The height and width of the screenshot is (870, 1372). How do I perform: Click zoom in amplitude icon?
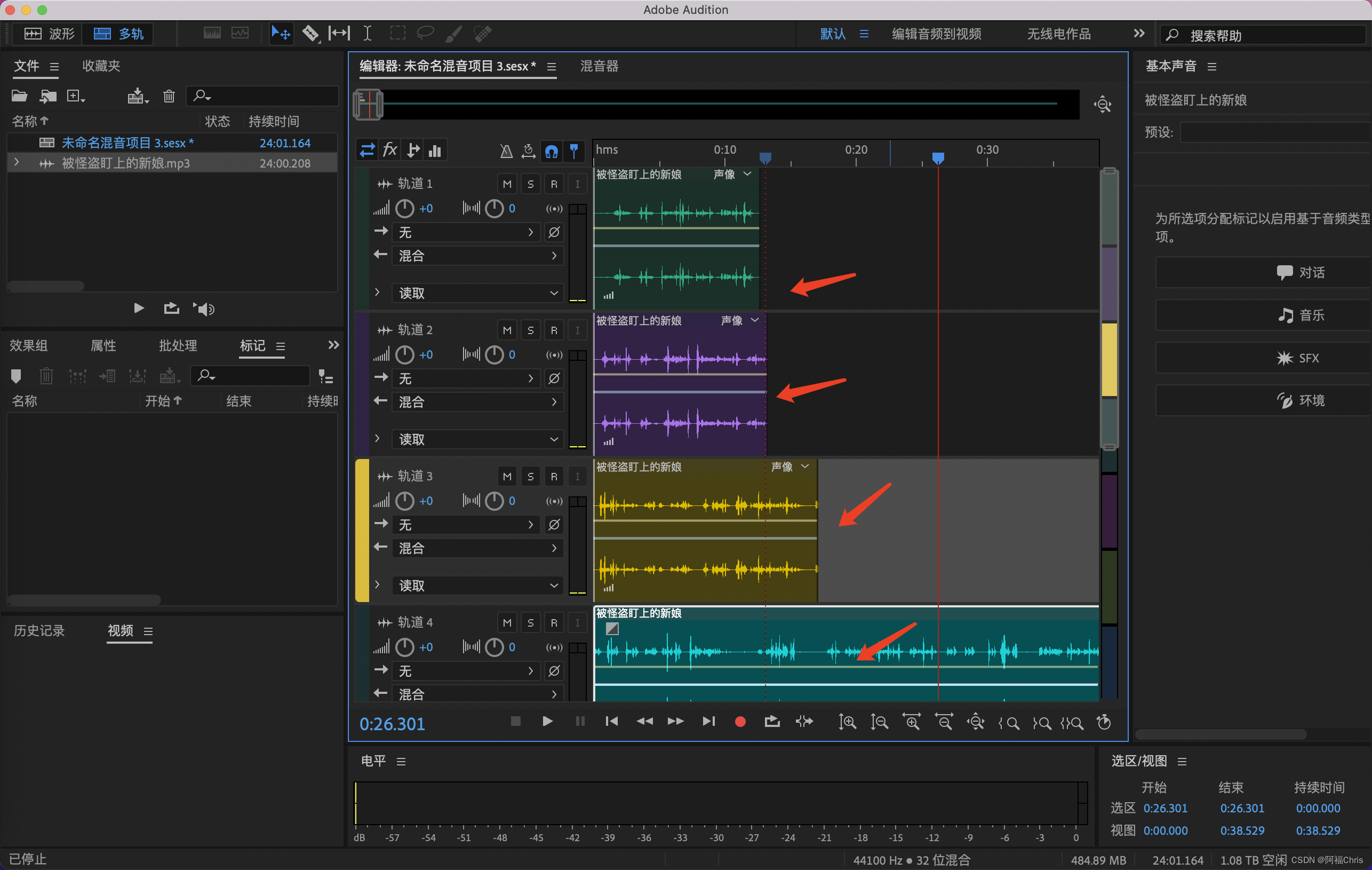(847, 722)
